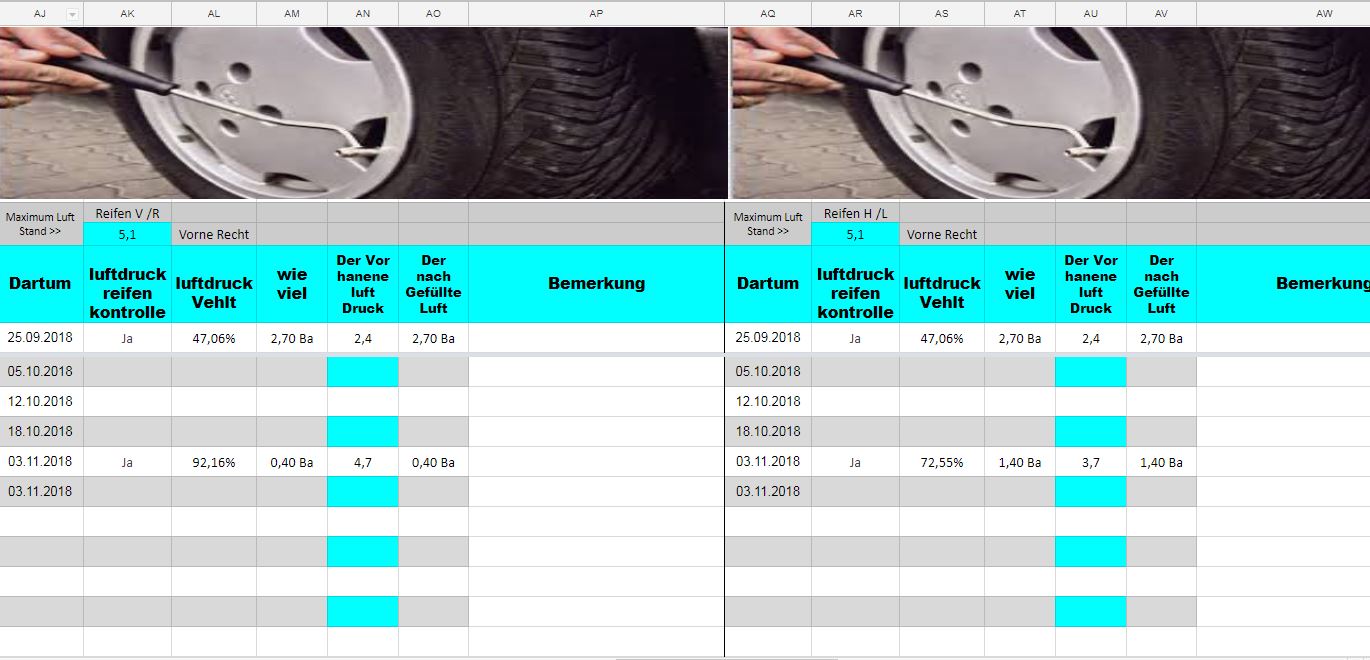
Task: Click the 0,40 Ba cell in column AM
Action: click(292, 462)
